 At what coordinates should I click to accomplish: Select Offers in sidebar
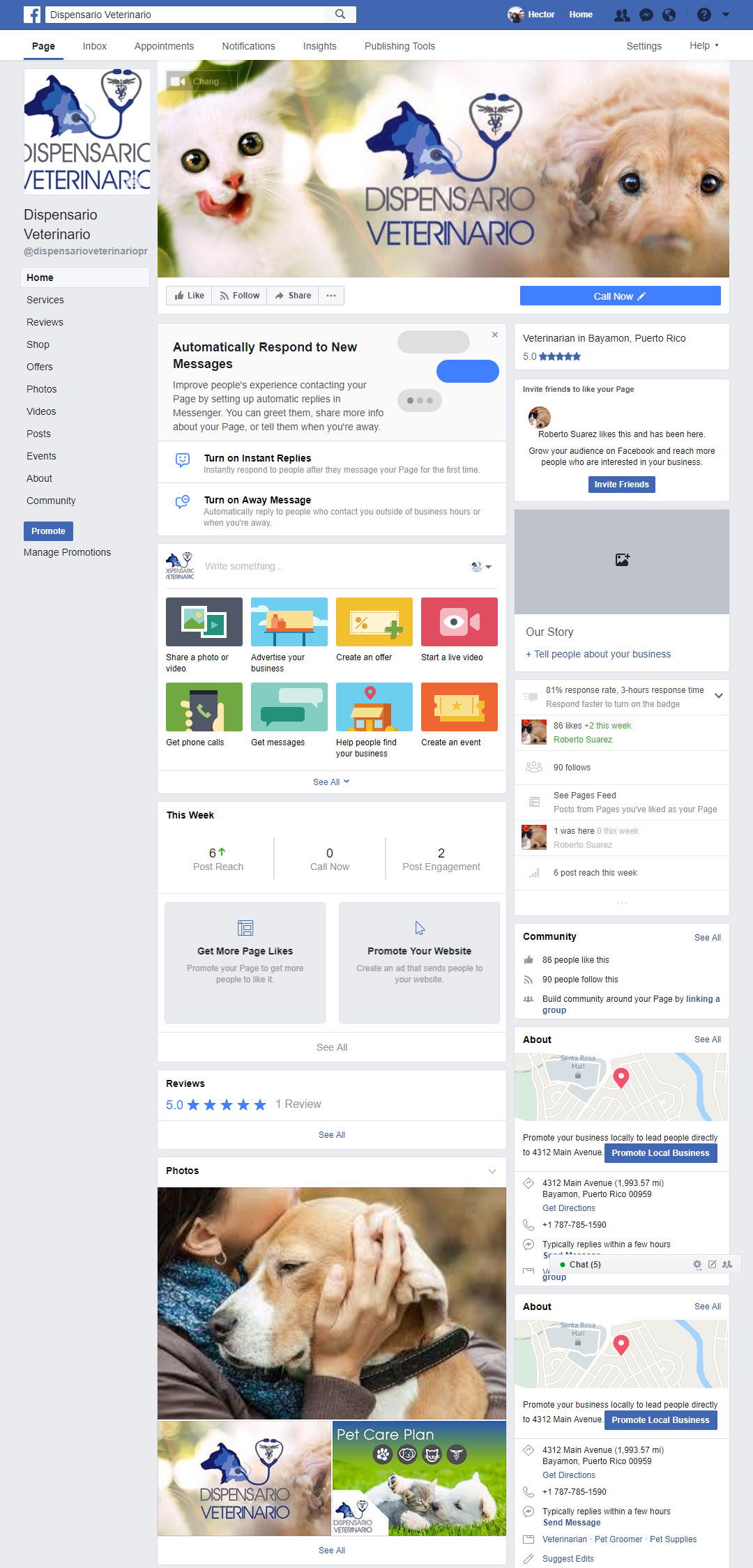(x=40, y=367)
